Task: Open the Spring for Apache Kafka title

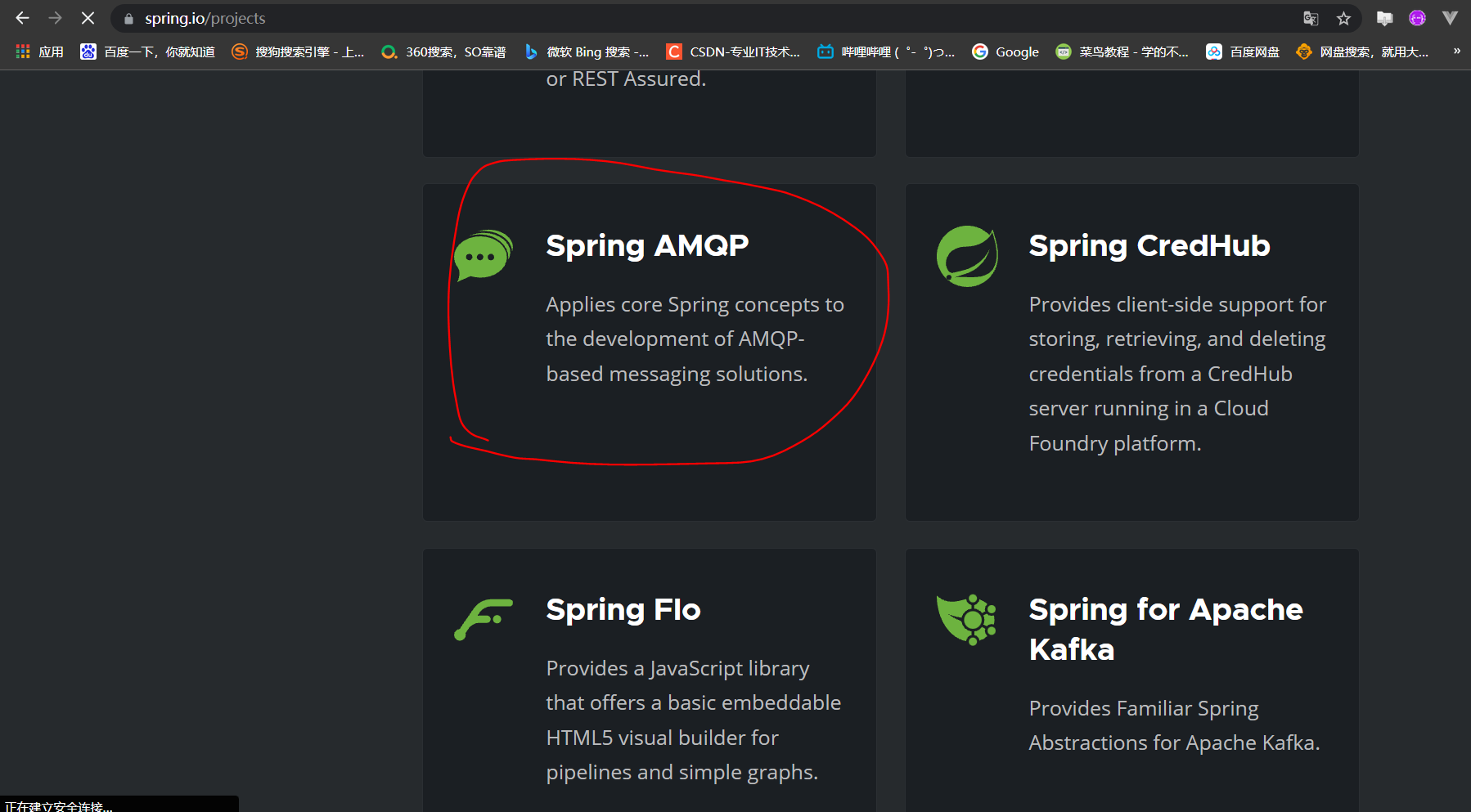Action: 1166,629
